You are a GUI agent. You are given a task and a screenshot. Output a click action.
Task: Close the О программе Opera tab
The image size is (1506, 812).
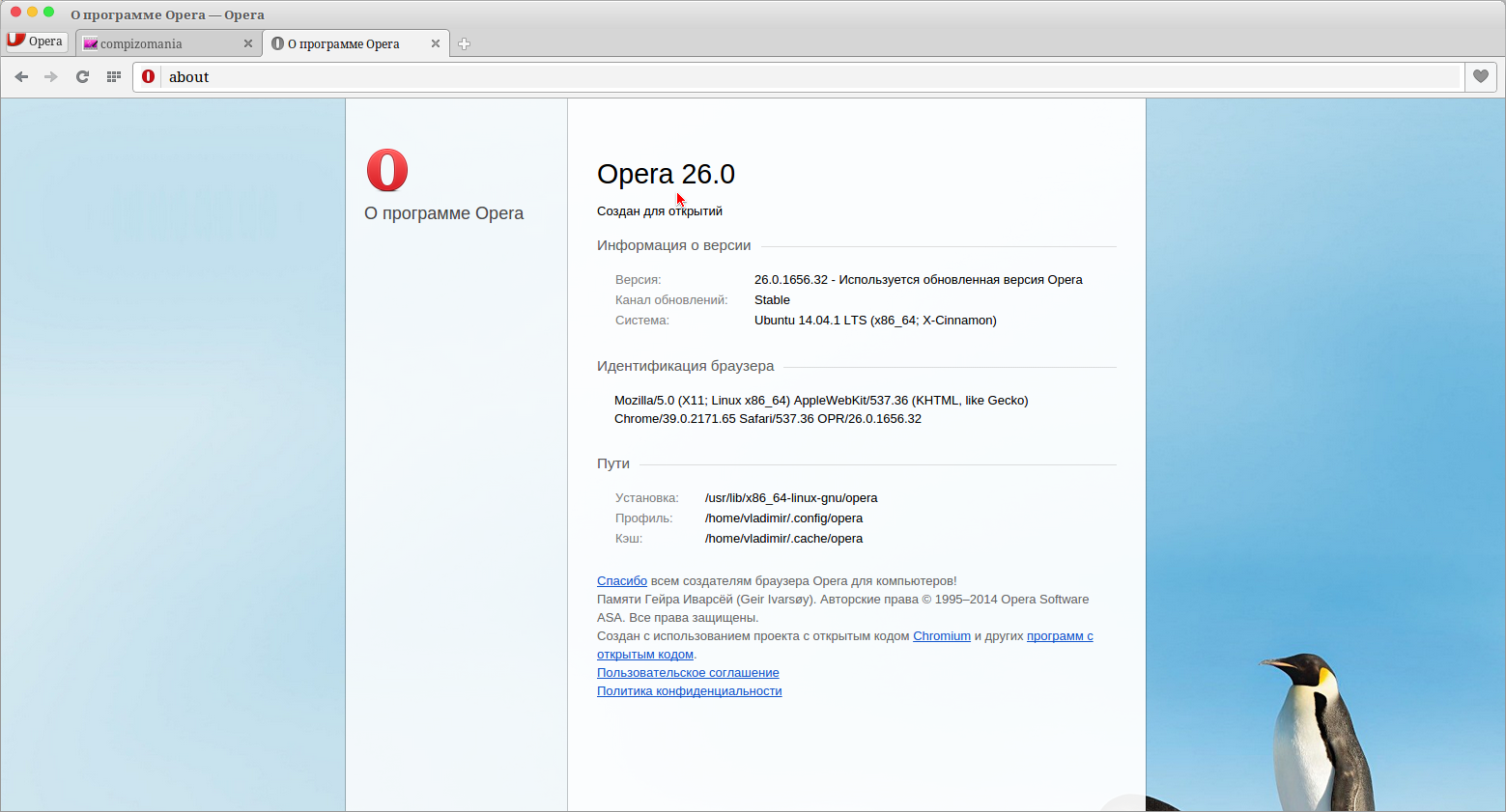point(436,43)
